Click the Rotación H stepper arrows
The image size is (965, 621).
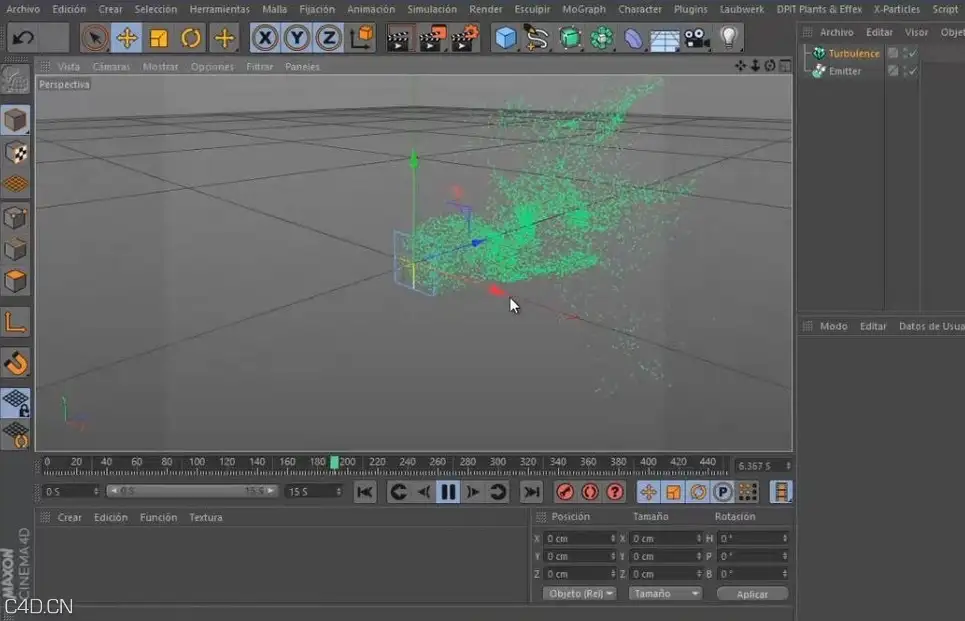click(785, 539)
